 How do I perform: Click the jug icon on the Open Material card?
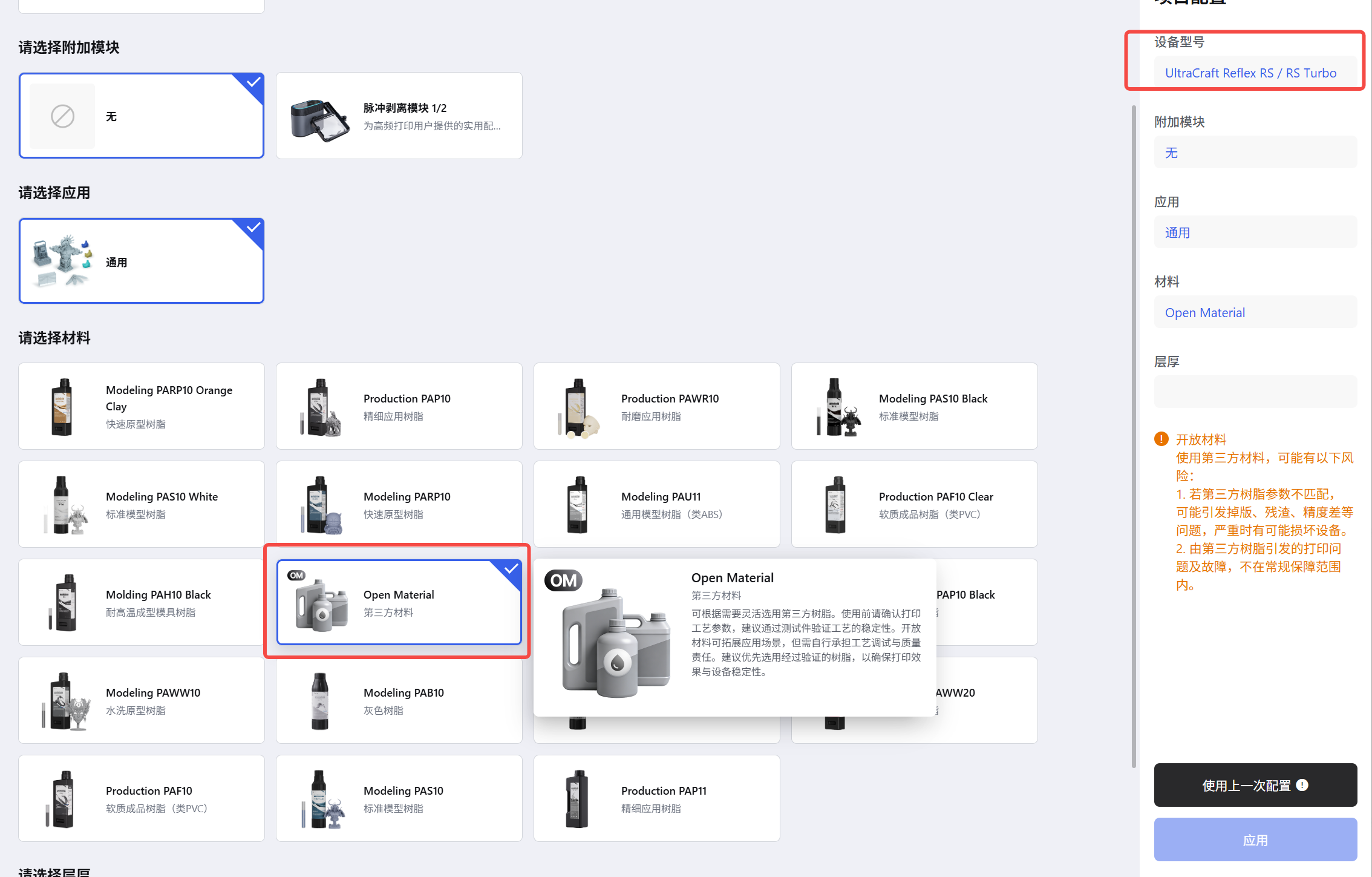(x=321, y=605)
